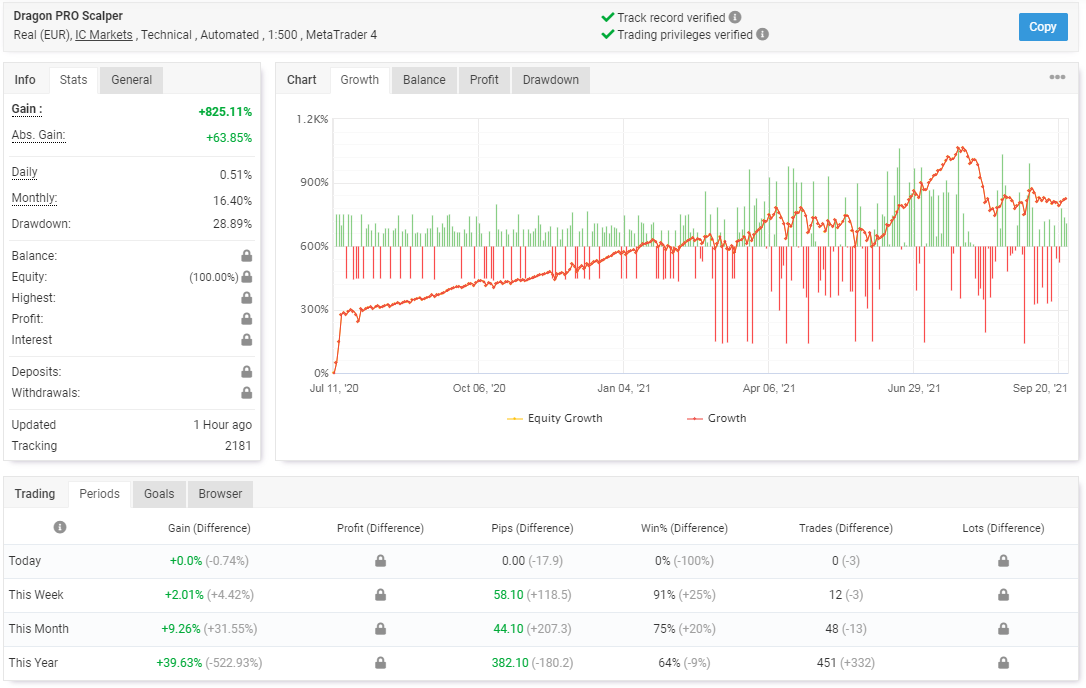Select the General tab in stats panel

(x=131, y=80)
